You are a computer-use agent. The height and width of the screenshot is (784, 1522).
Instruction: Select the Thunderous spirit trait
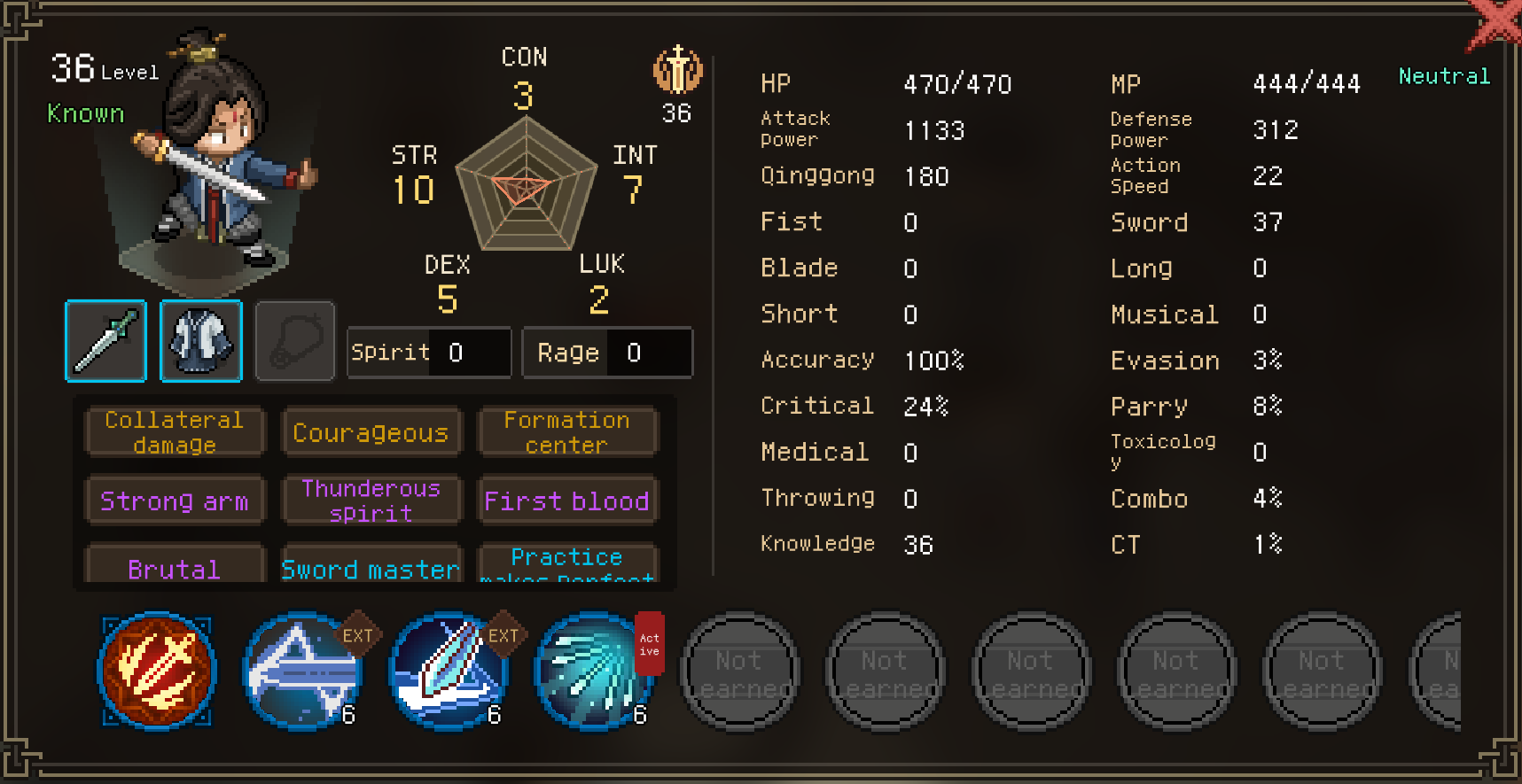371,501
